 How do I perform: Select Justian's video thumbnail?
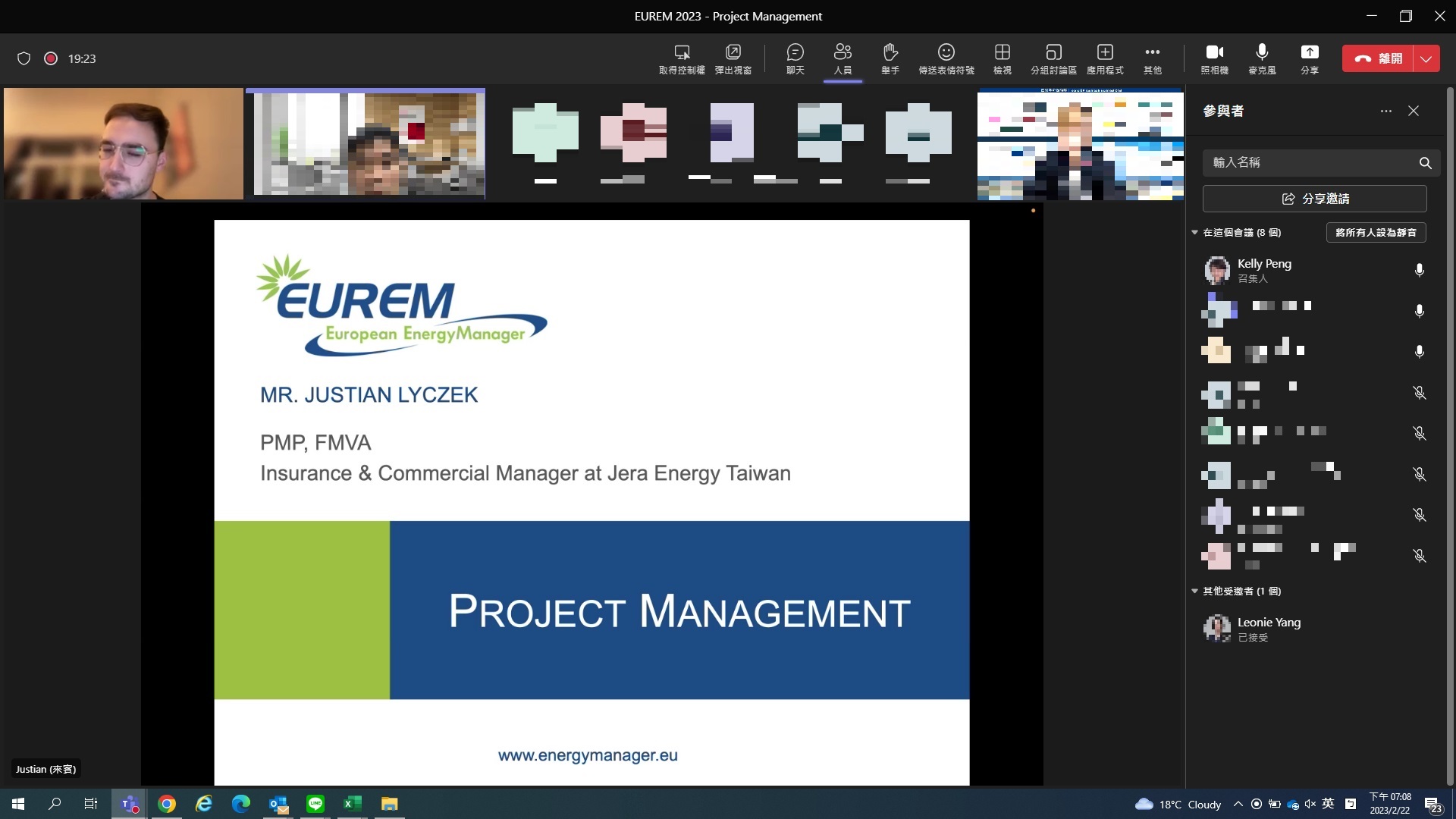point(124,143)
